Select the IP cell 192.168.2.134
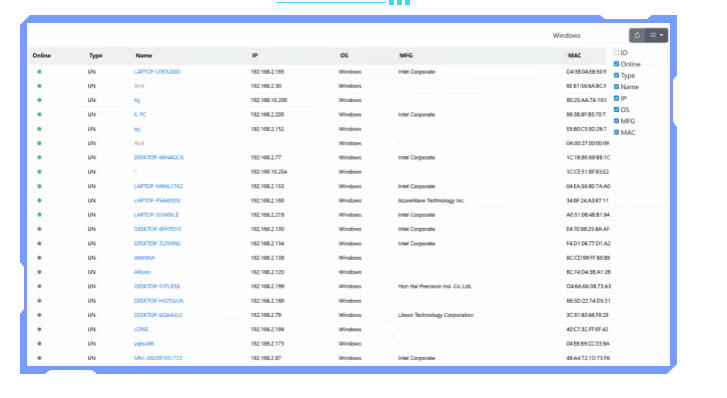Image resolution: width=727 pixels, height=398 pixels. point(268,244)
